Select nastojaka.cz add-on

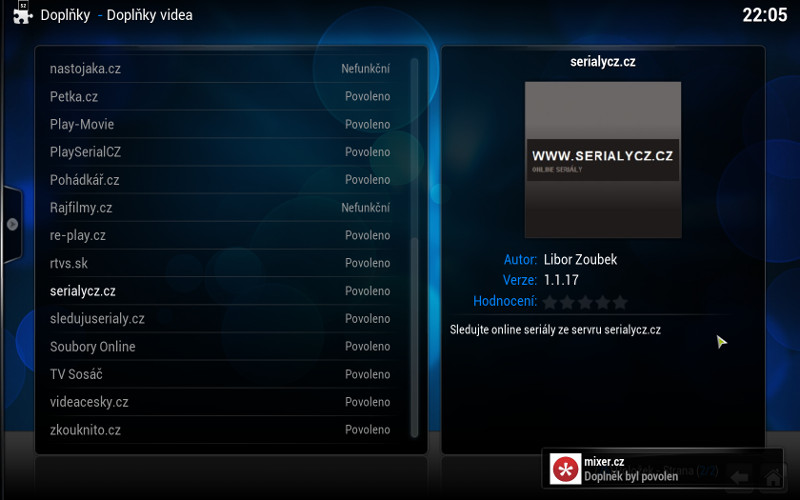[221, 69]
